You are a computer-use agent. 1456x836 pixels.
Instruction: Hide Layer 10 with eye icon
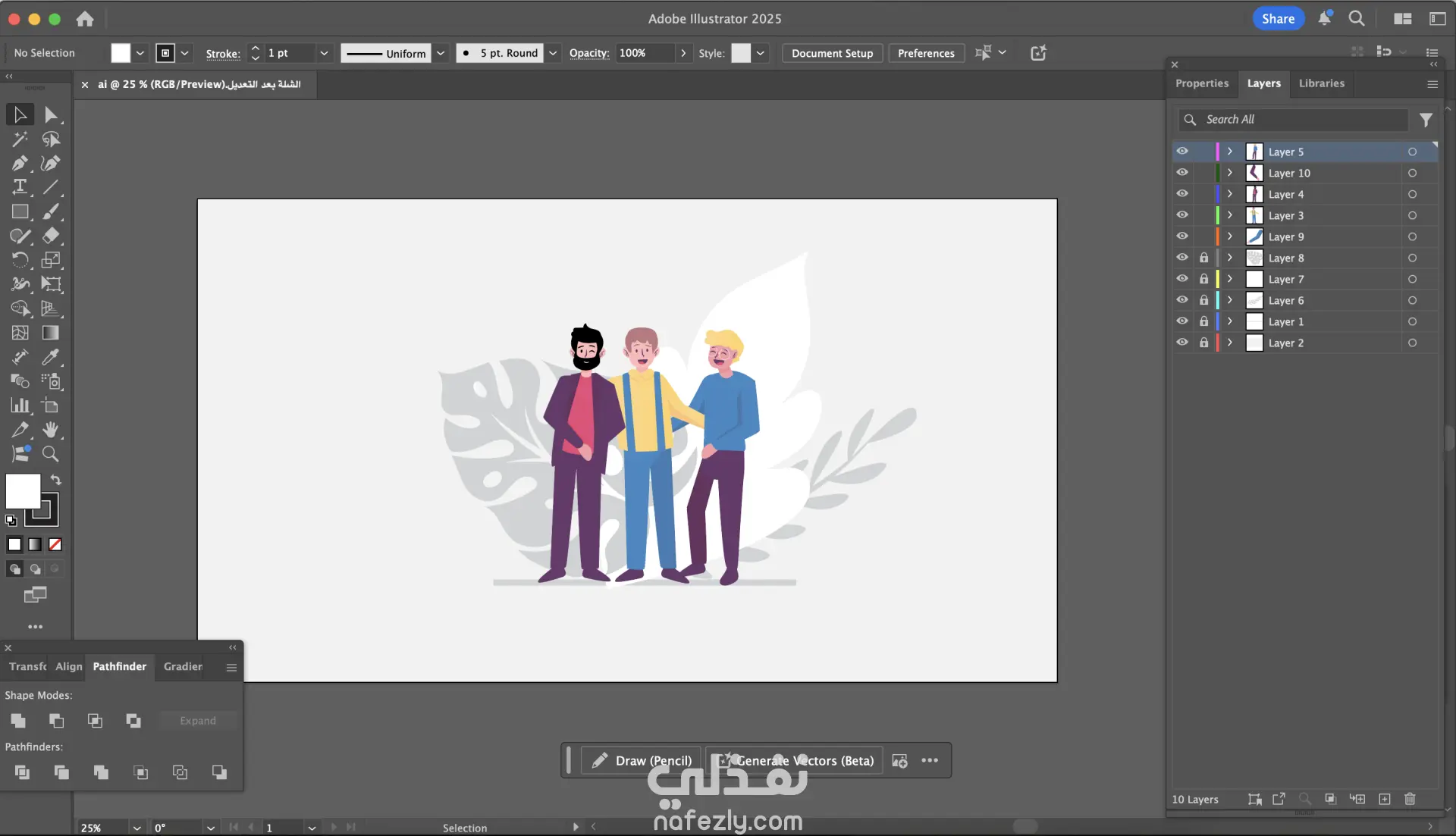(1182, 173)
